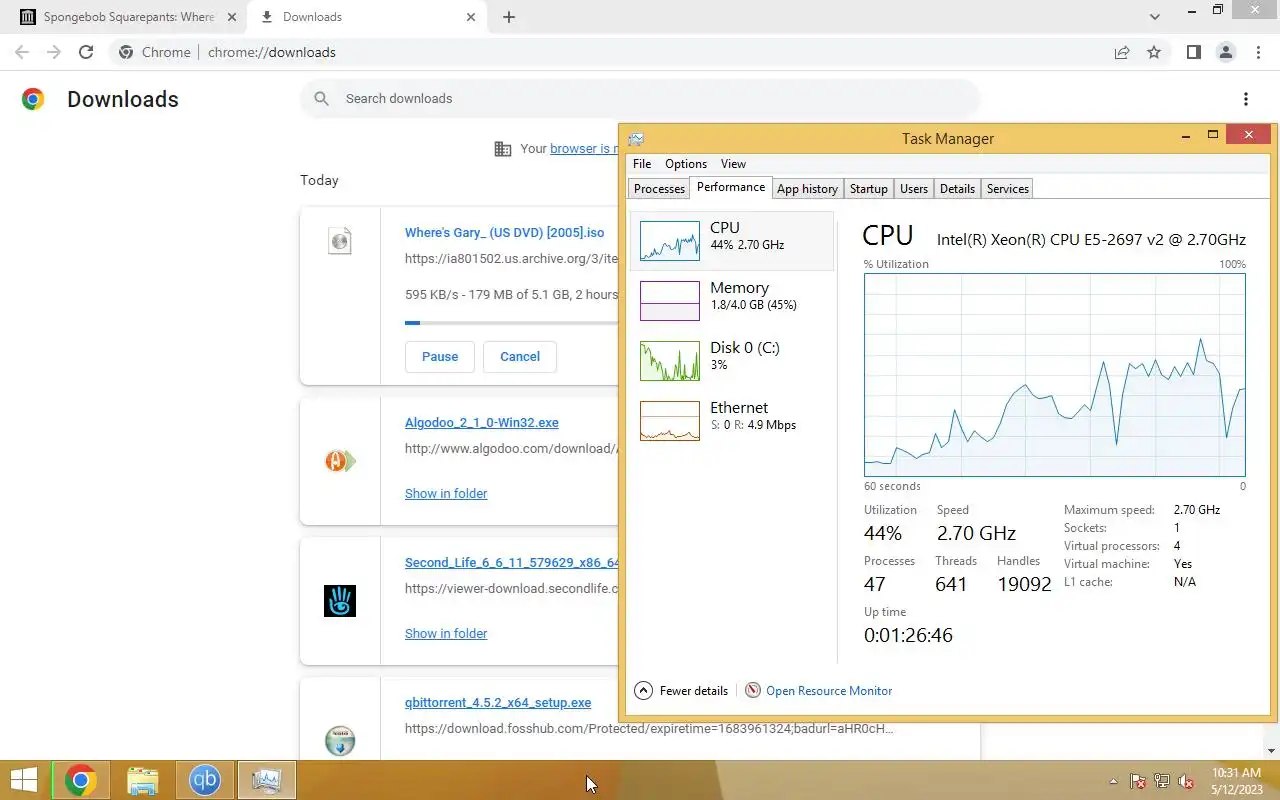Switch to the Users tab
The image size is (1280, 800).
click(914, 189)
